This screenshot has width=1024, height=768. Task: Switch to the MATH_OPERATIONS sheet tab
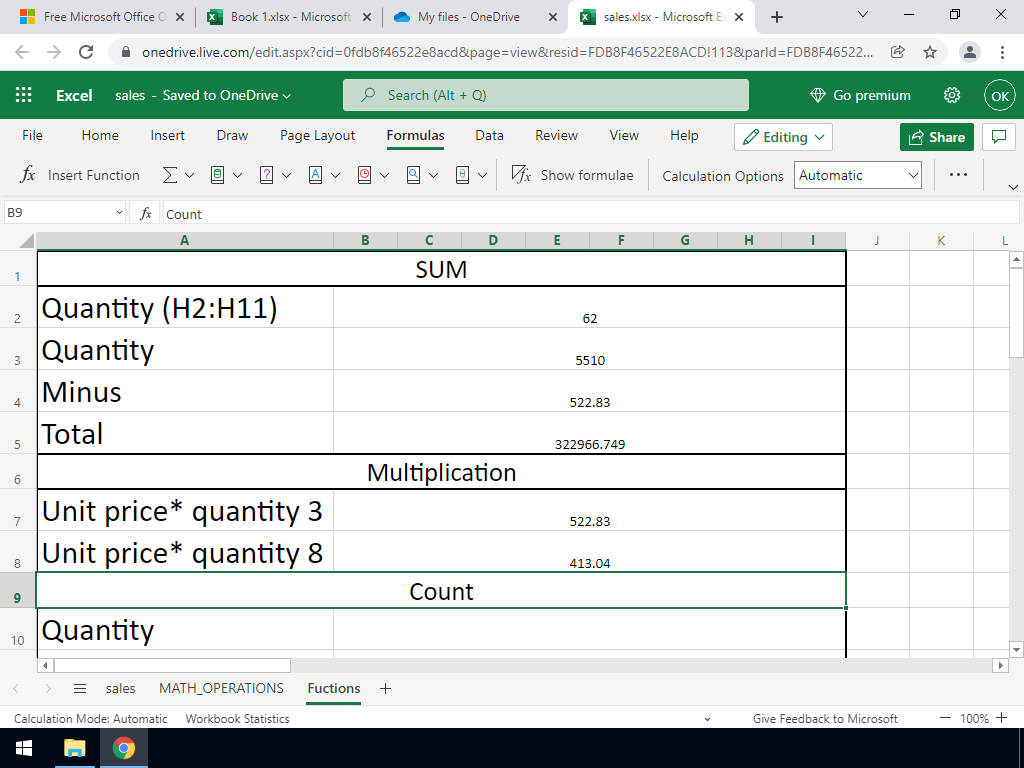pyautogui.click(x=221, y=688)
